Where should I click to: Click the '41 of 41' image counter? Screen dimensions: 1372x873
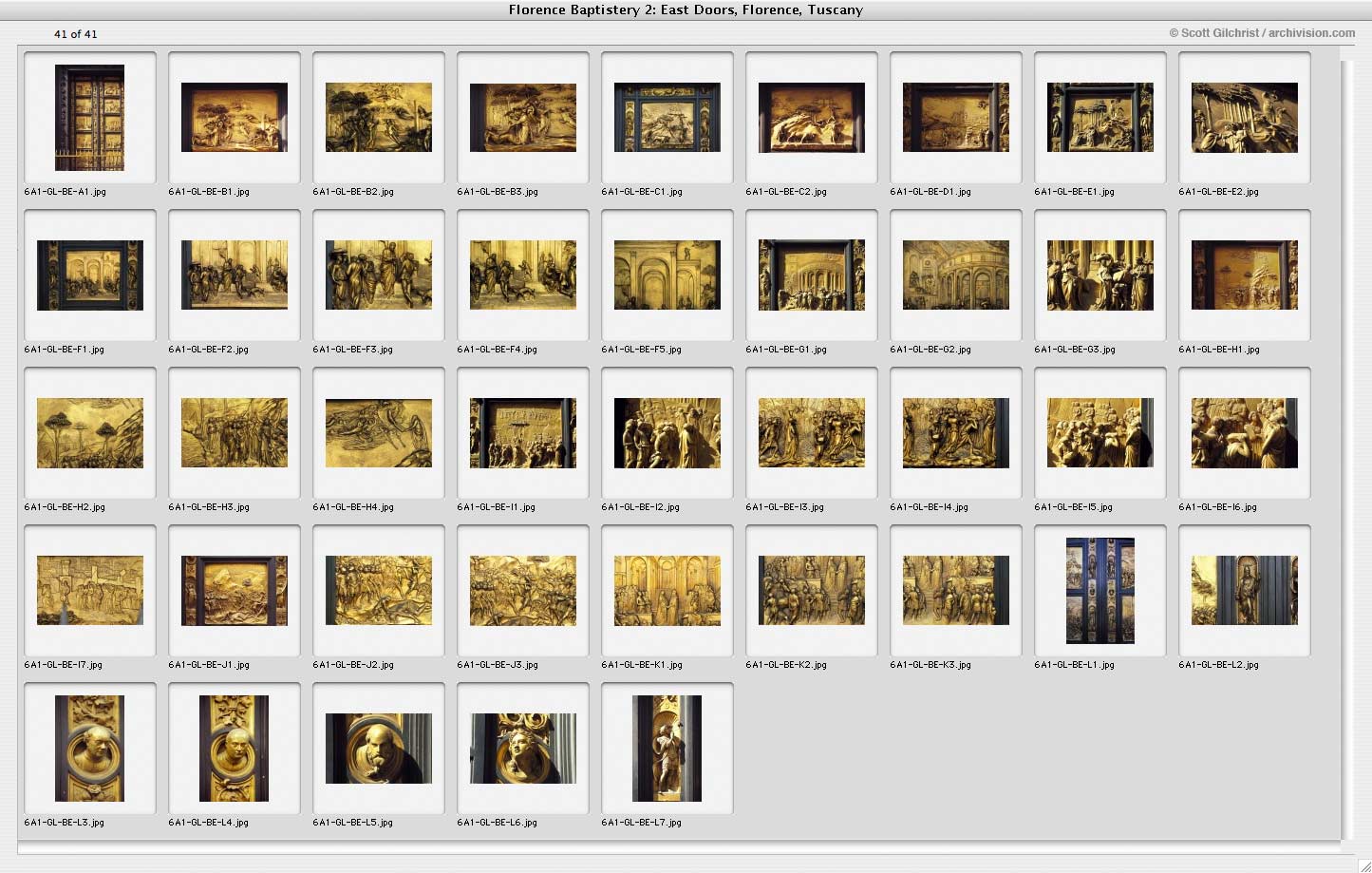click(x=76, y=34)
